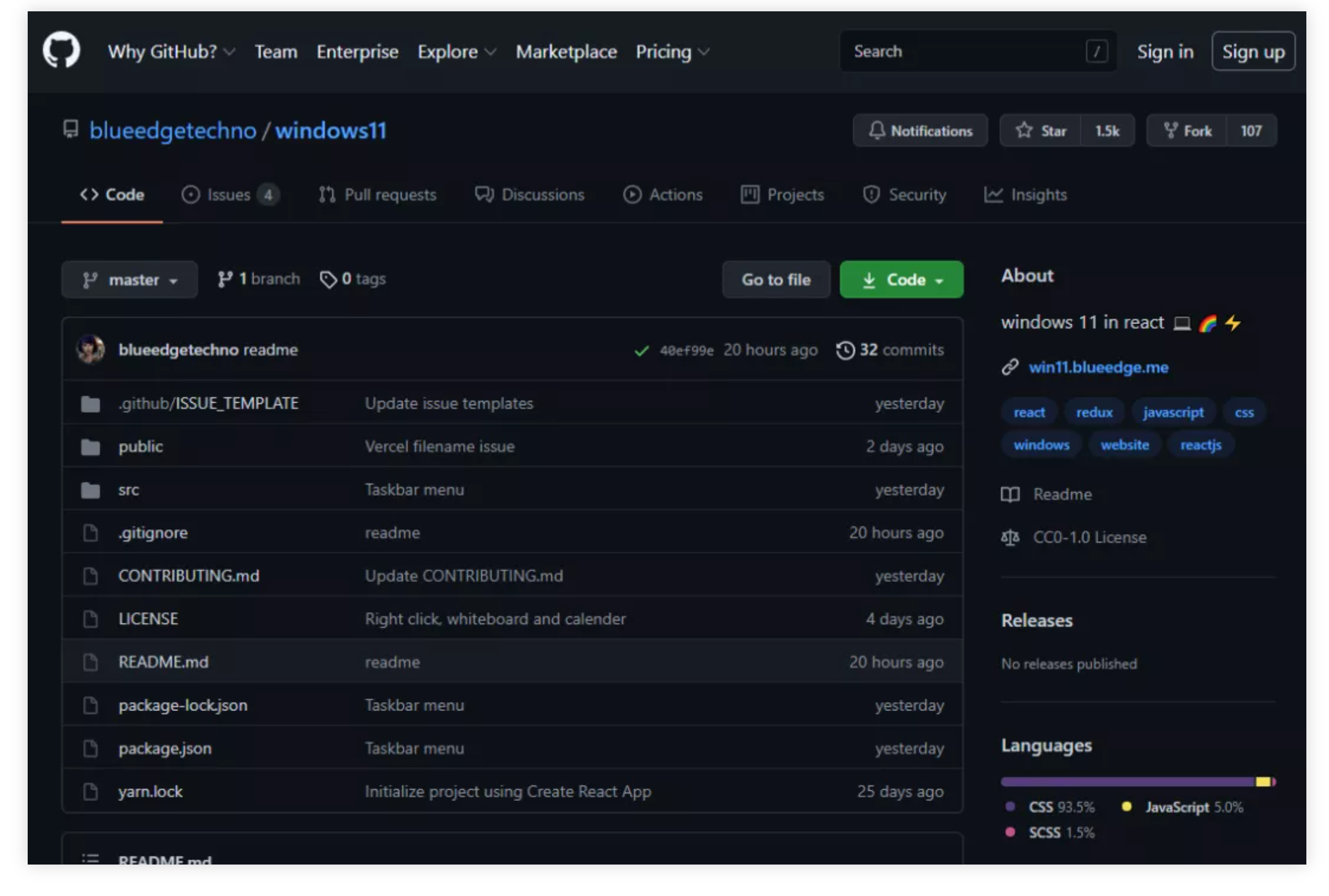Click the license scale icon
The image size is (1329, 896).
click(x=1010, y=537)
